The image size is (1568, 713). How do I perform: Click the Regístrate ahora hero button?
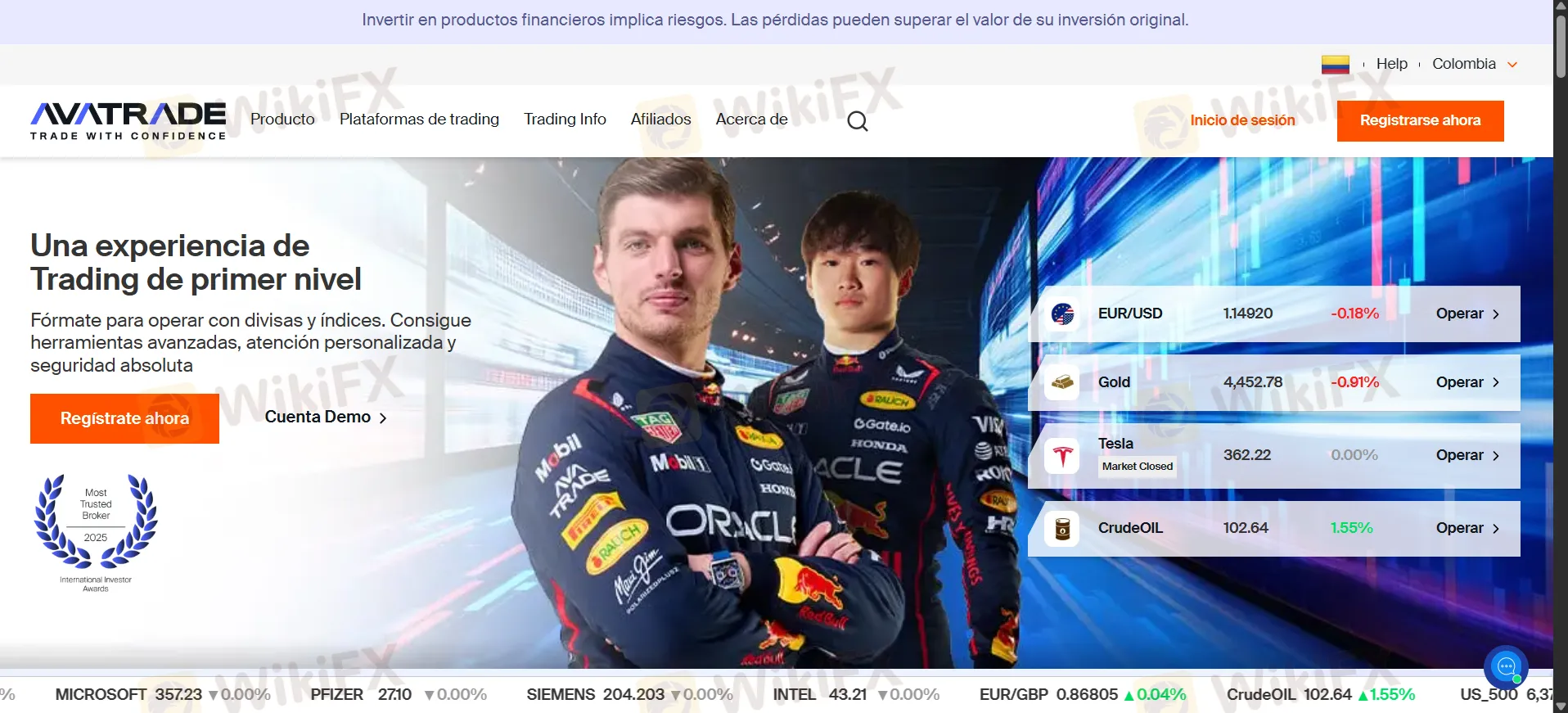point(124,418)
